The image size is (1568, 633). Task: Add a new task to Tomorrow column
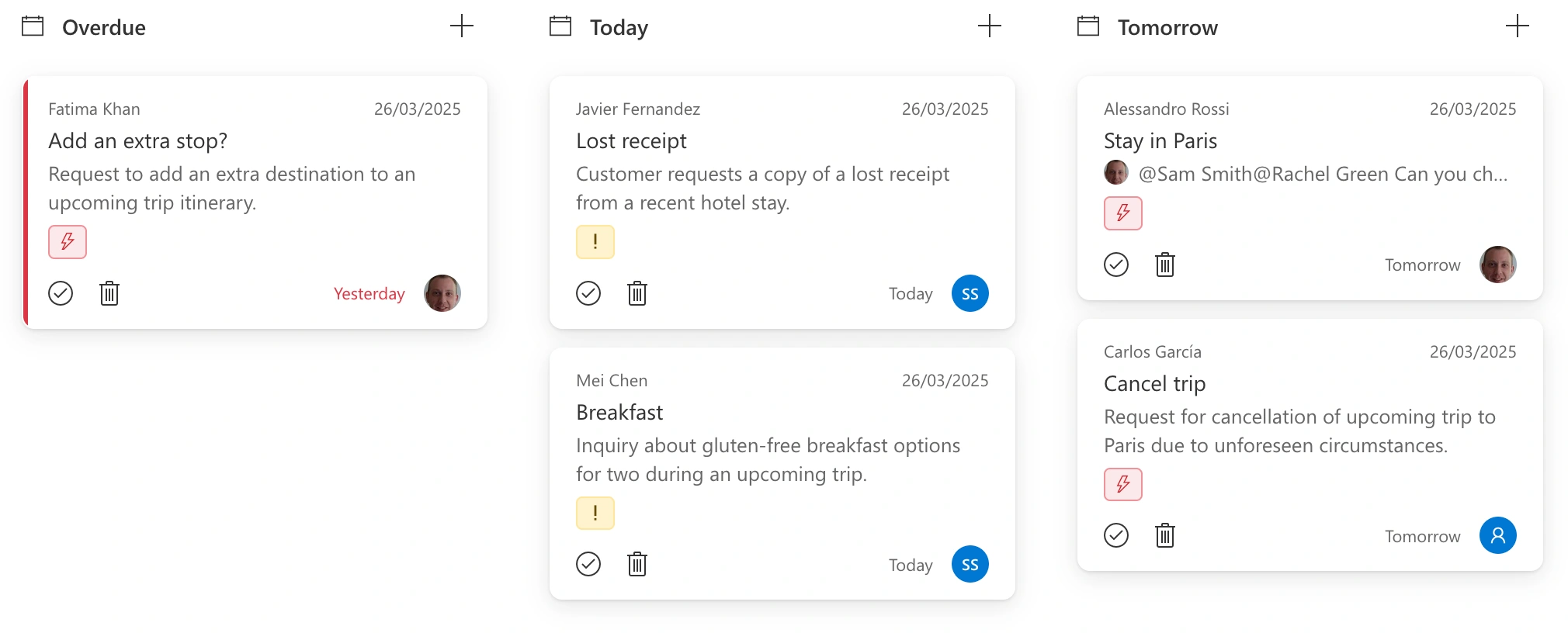1518,26
